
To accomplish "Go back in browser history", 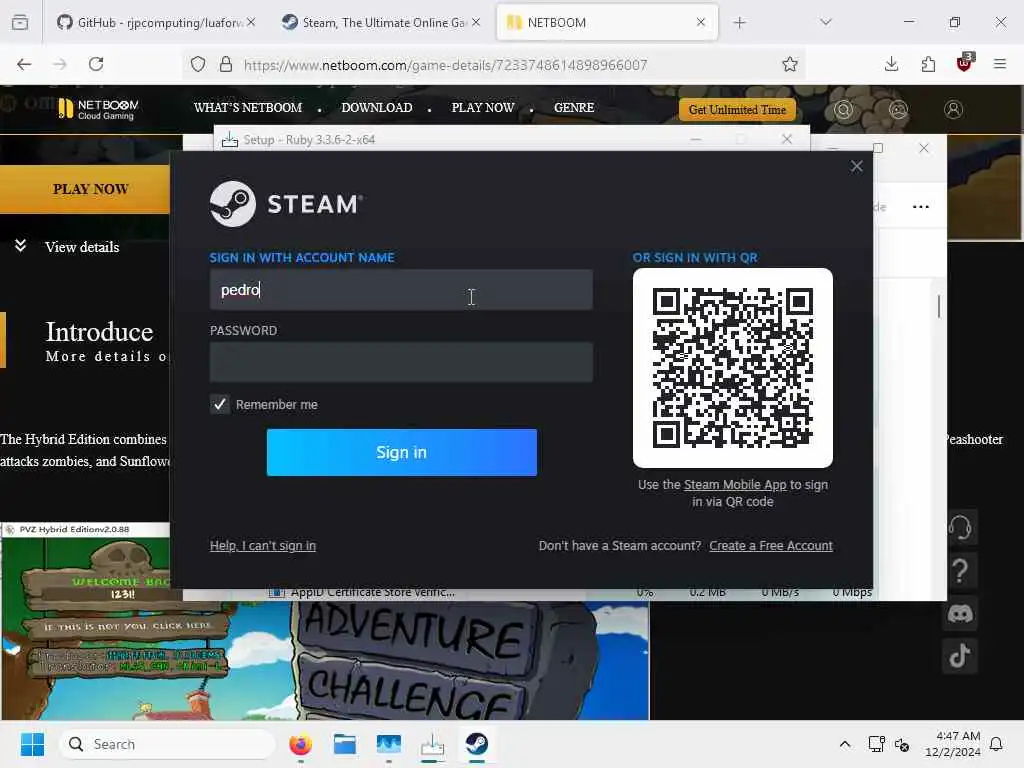I will (x=24, y=64).
